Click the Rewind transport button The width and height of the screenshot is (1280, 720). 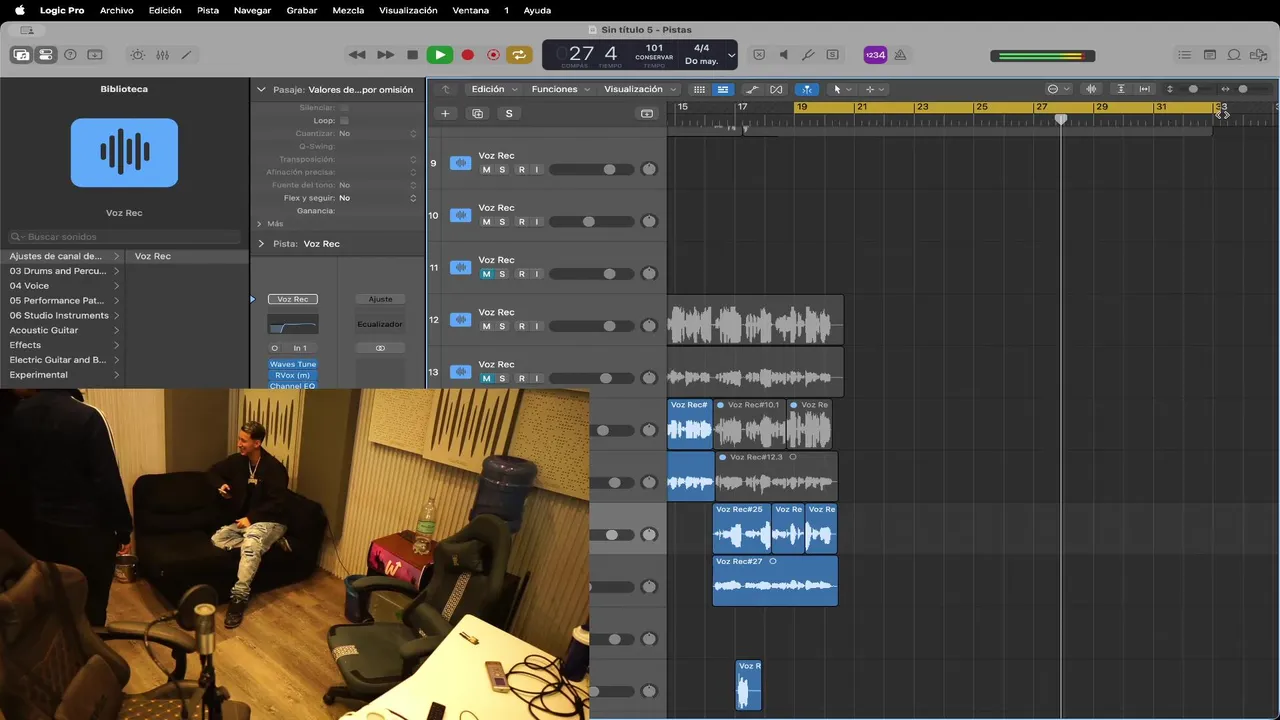(357, 55)
